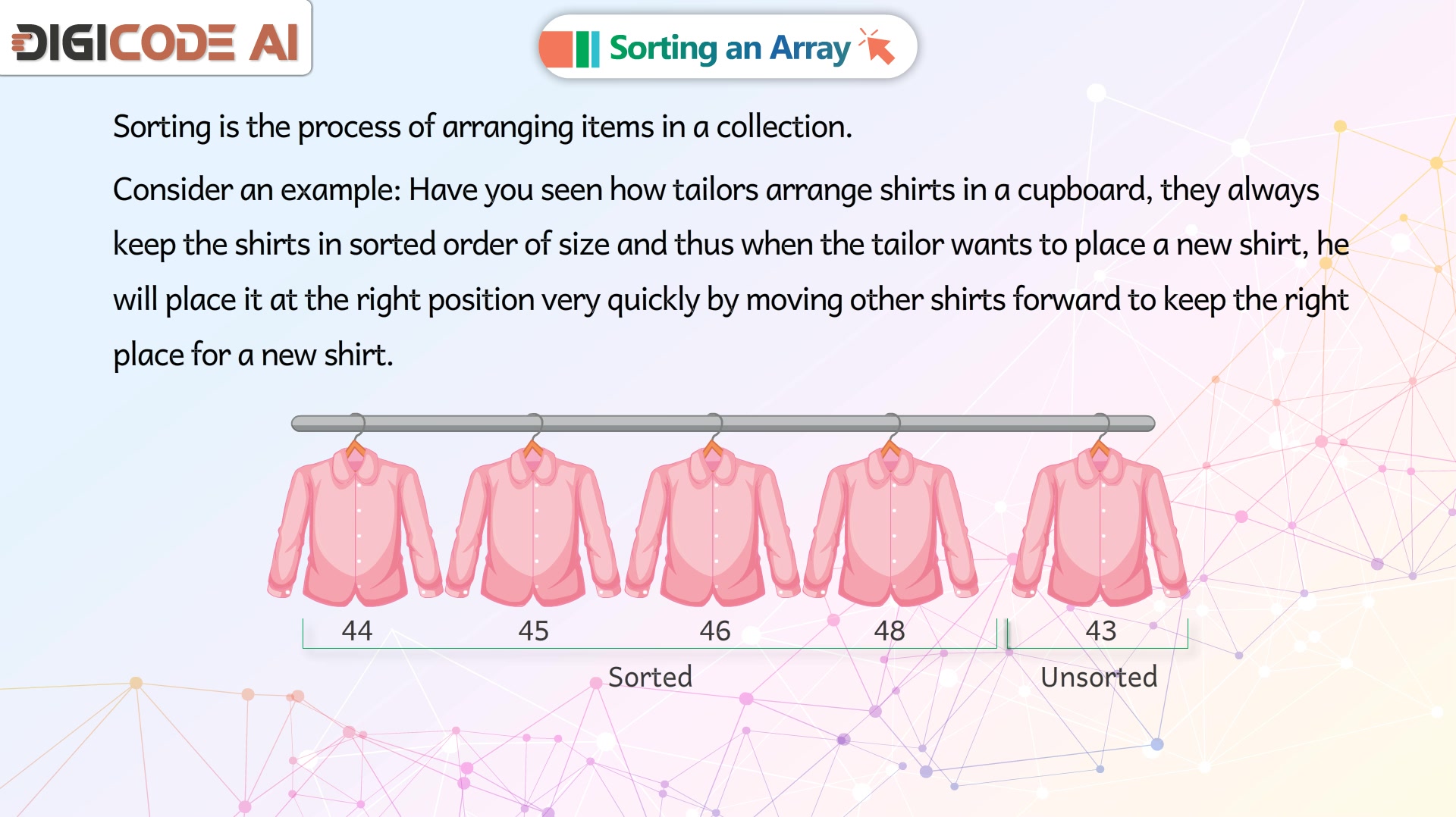Click the orange-green bar icon beside title
This screenshot has width=1456, height=817.
click(x=570, y=49)
